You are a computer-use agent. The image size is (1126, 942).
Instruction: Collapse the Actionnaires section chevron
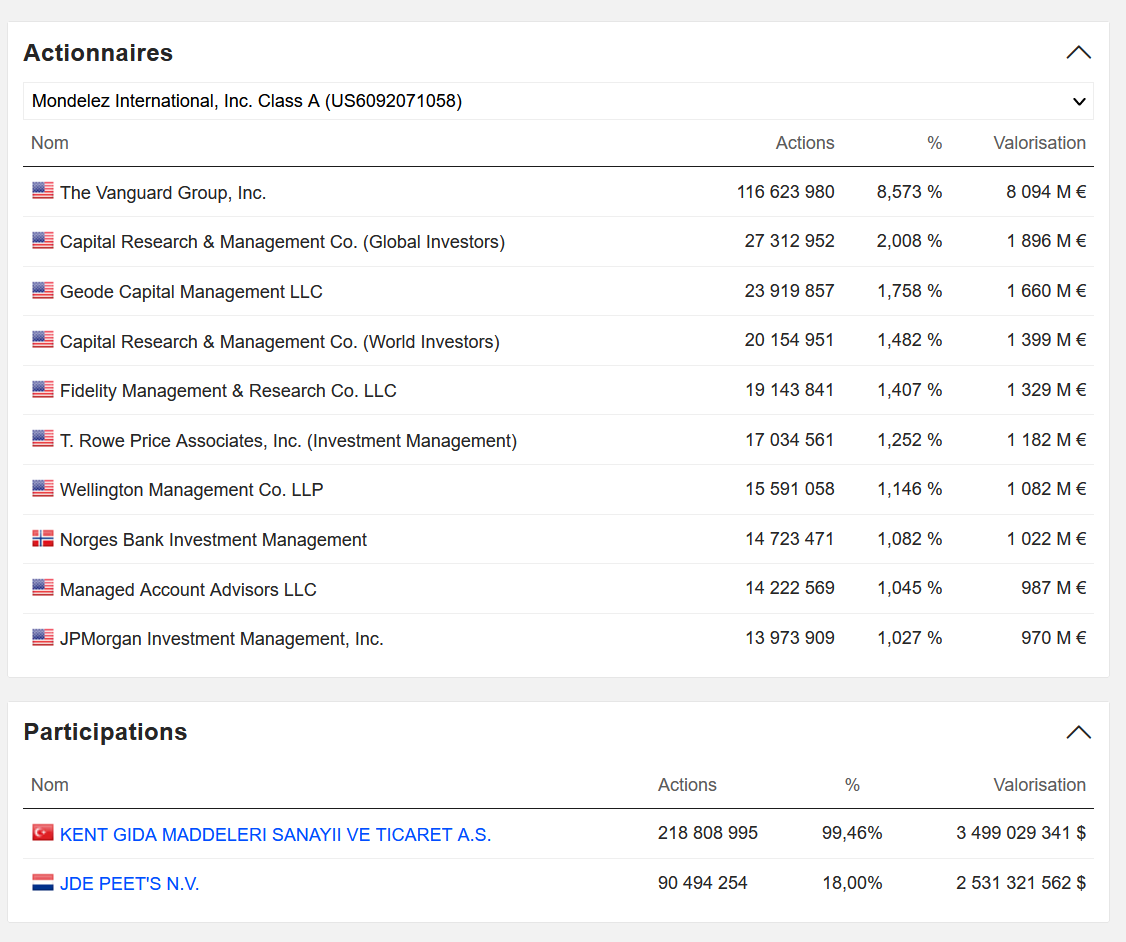click(1079, 52)
